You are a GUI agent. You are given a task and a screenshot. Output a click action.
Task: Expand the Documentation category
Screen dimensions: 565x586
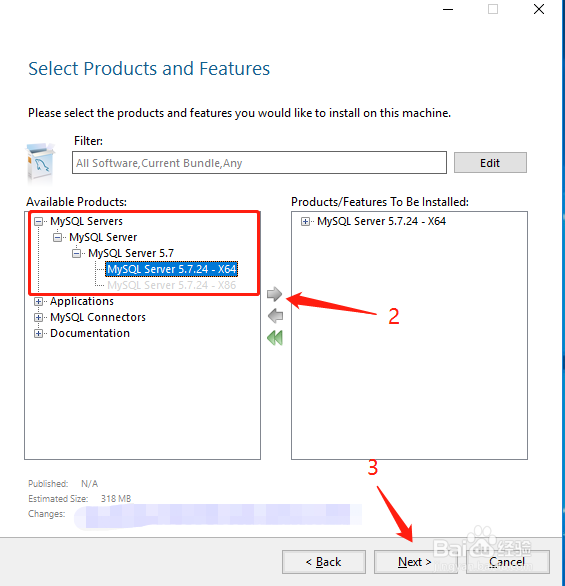pos(38,333)
